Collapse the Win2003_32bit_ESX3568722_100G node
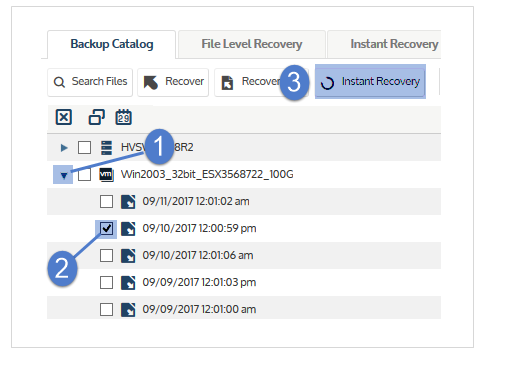The height and width of the screenshot is (375, 507). point(64,175)
